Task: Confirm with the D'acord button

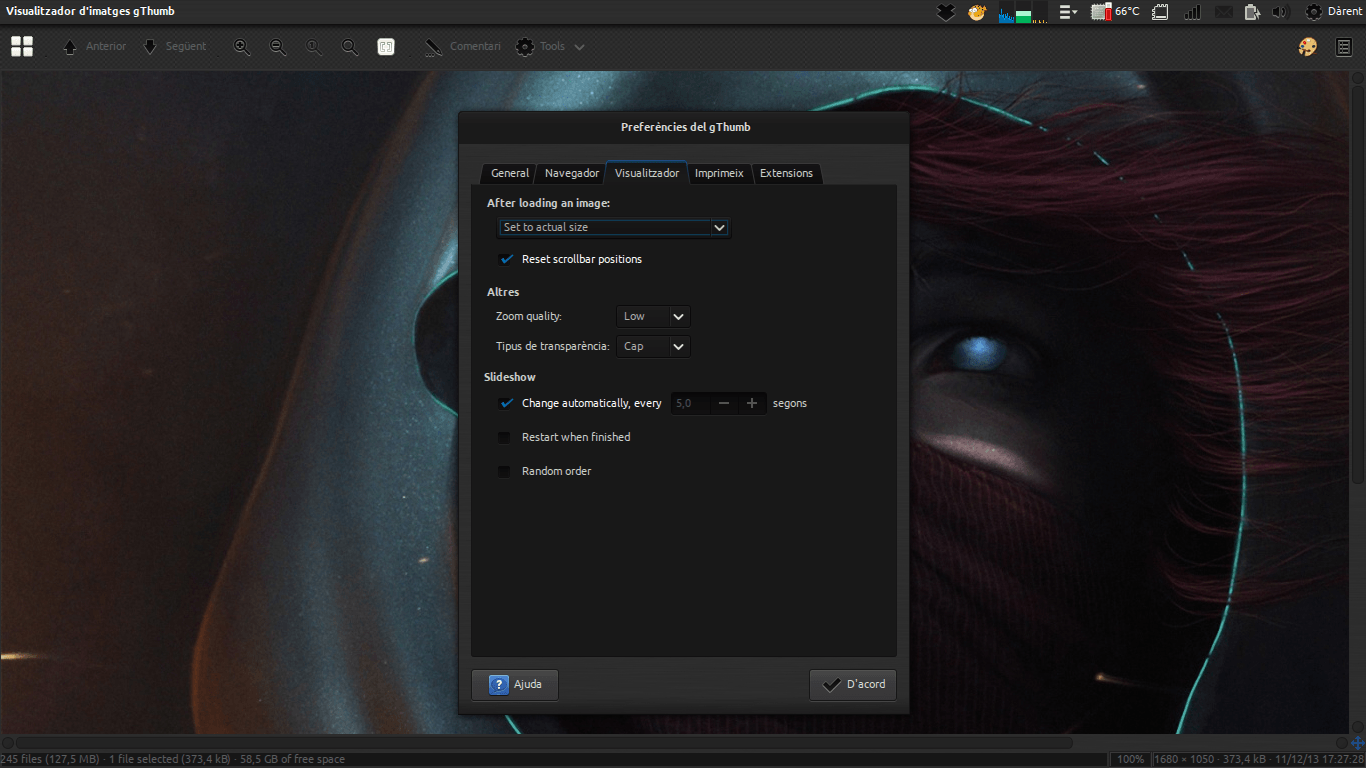Action: tap(853, 685)
